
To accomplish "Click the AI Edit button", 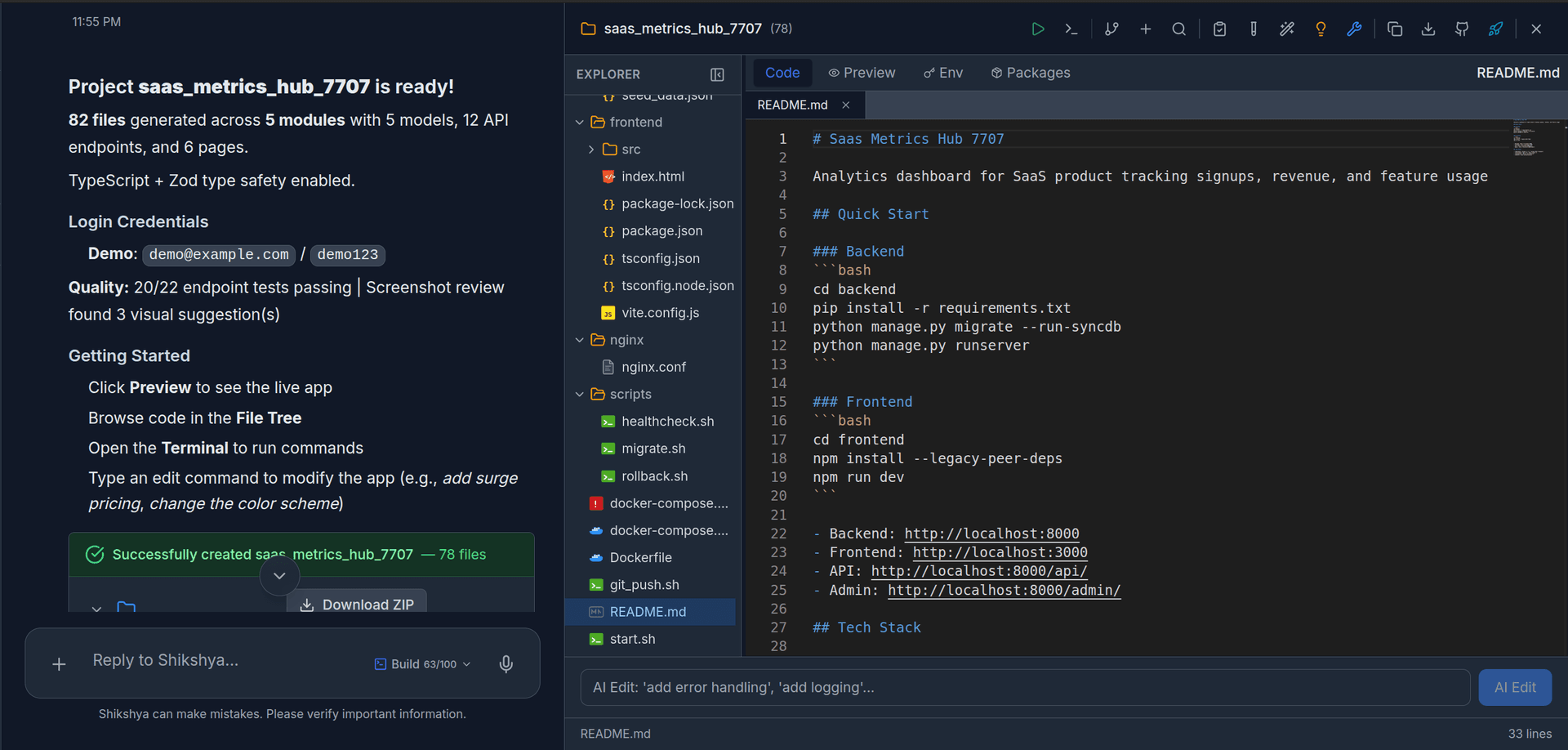I will click(1515, 687).
